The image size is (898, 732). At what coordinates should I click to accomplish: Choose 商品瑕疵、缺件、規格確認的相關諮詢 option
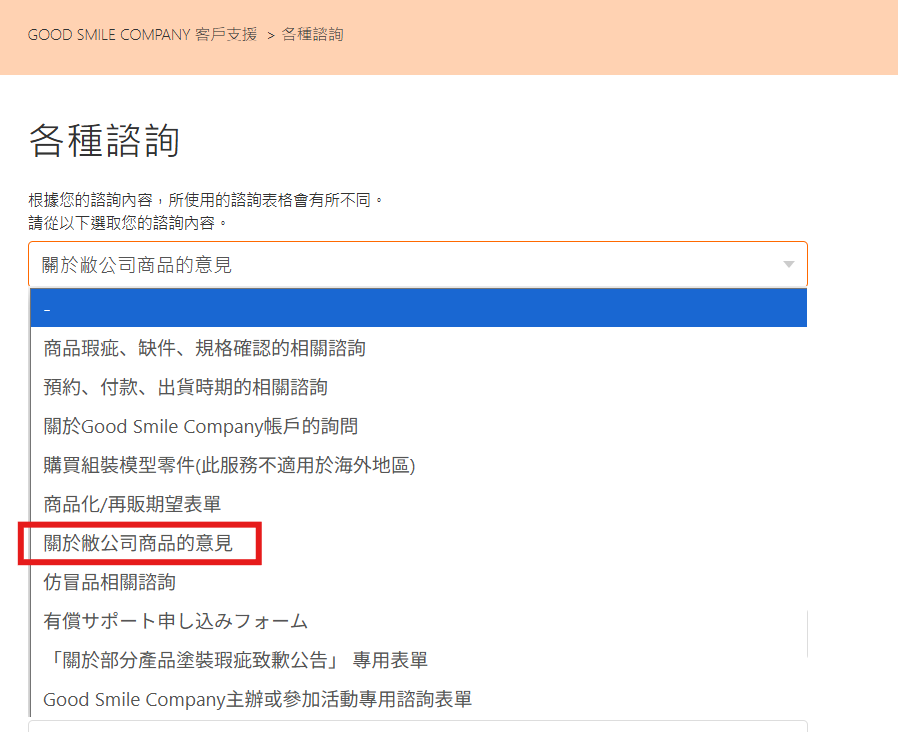tap(204, 348)
